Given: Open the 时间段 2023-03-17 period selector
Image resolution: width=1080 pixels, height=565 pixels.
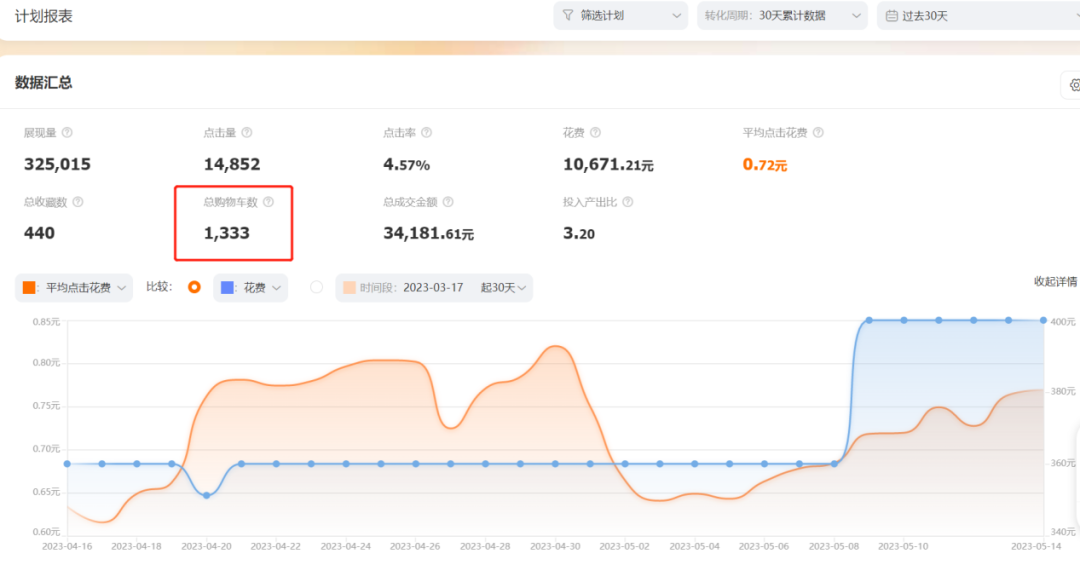Looking at the screenshot, I should [x=434, y=288].
